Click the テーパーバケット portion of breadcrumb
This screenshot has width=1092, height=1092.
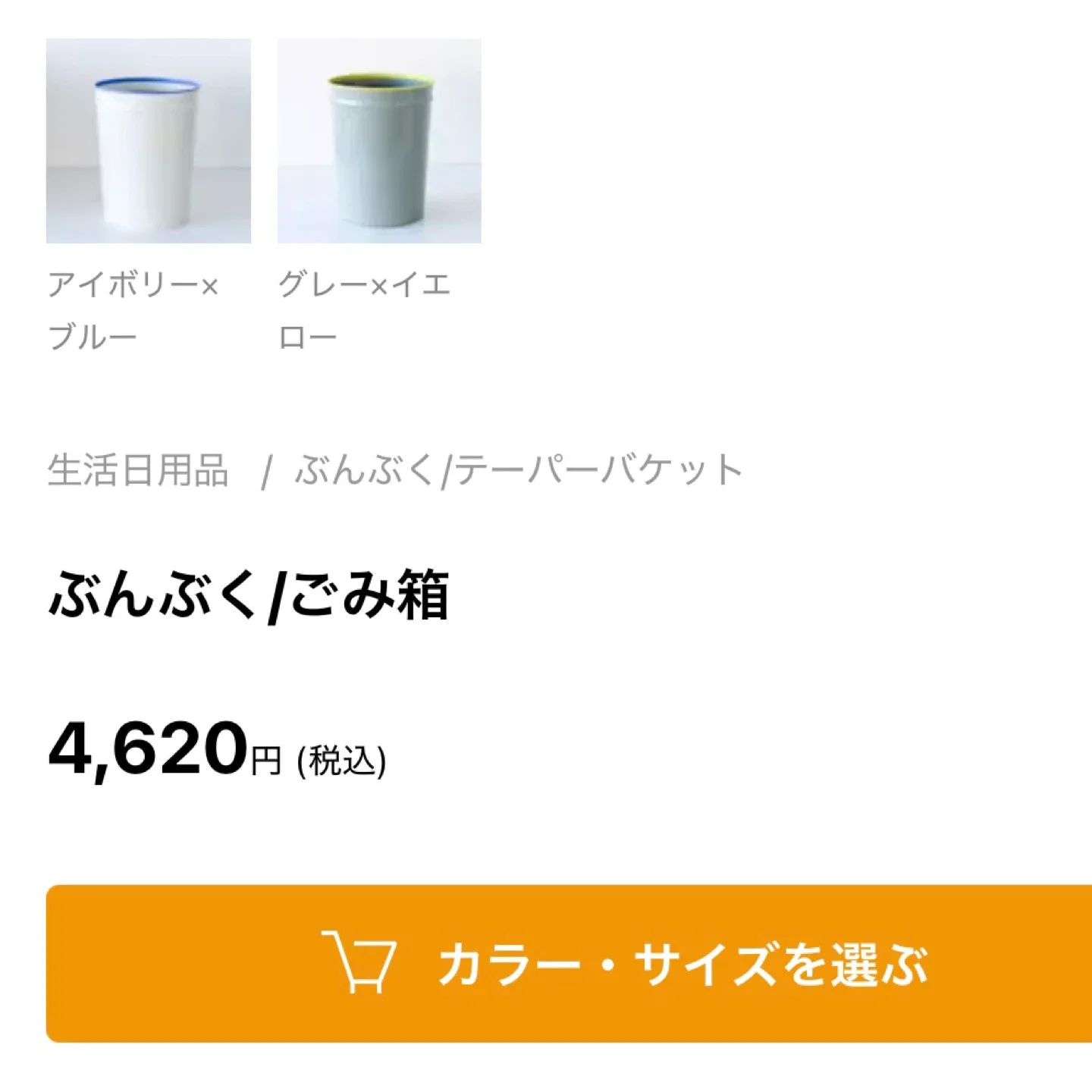(x=598, y=470)
